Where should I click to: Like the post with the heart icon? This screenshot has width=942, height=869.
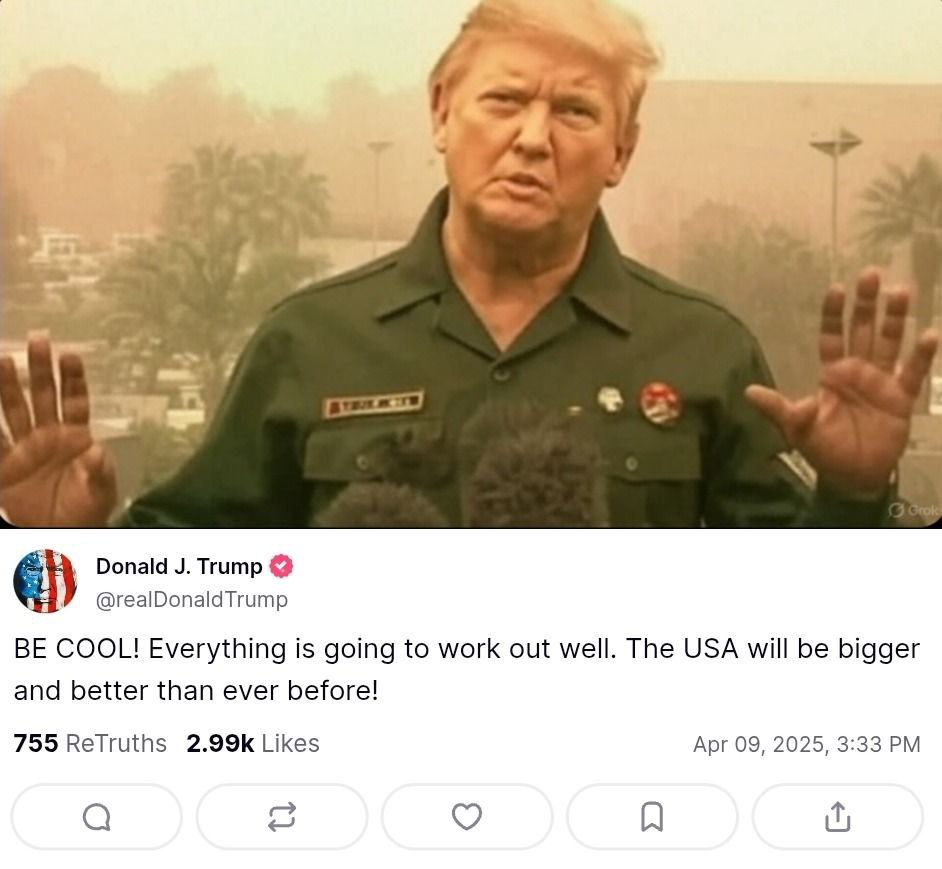(467, 817)
